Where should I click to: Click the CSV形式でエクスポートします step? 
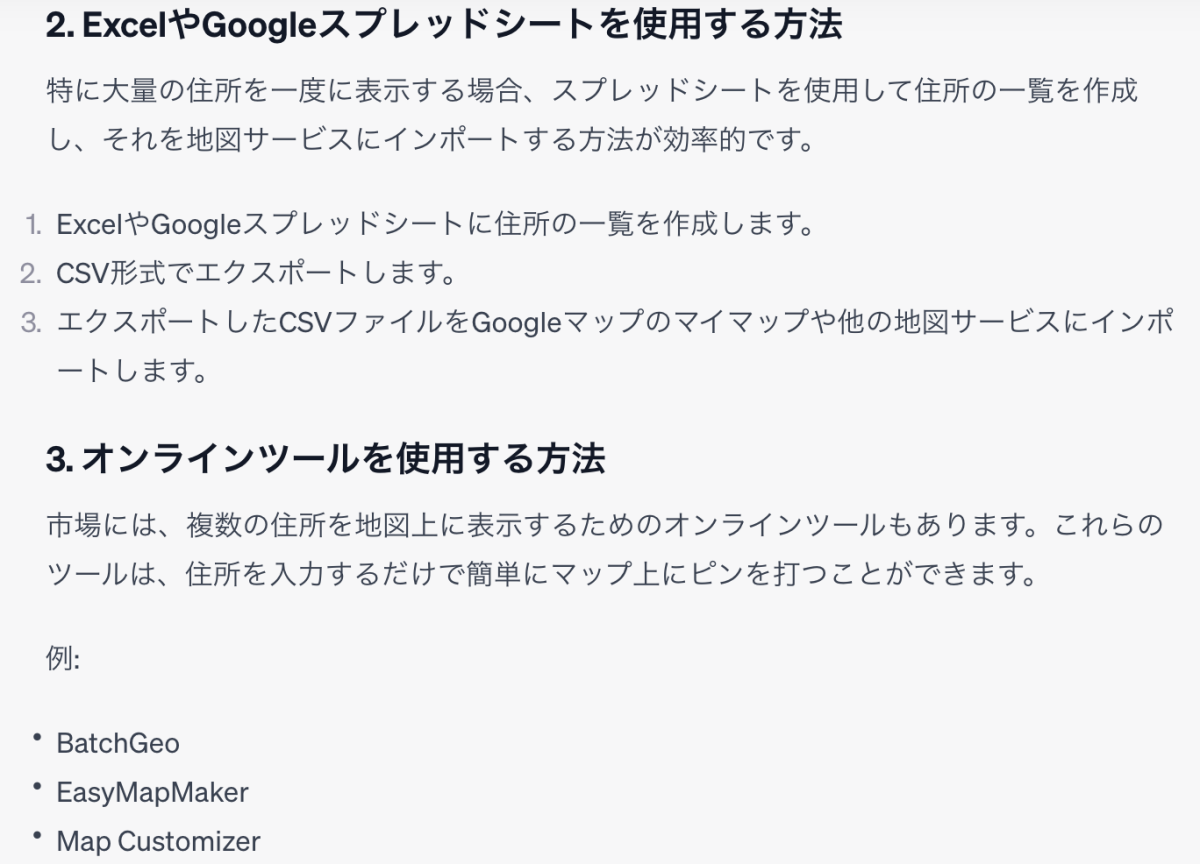(x=255, y=273)
